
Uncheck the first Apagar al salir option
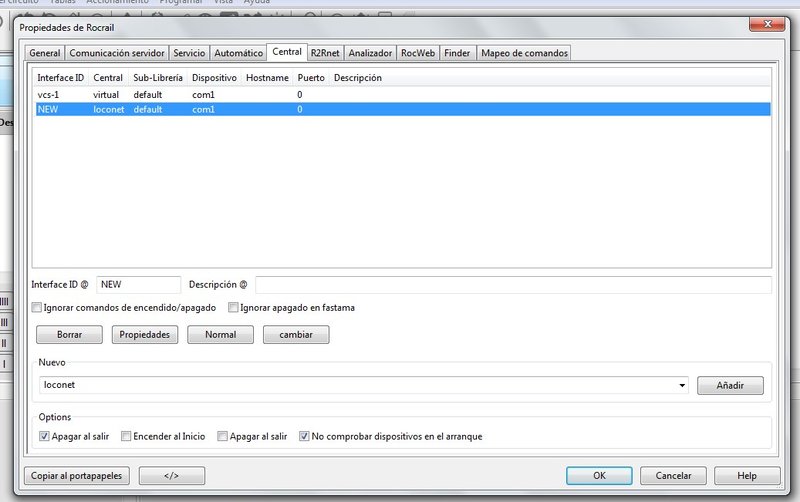tap(44, 436)
